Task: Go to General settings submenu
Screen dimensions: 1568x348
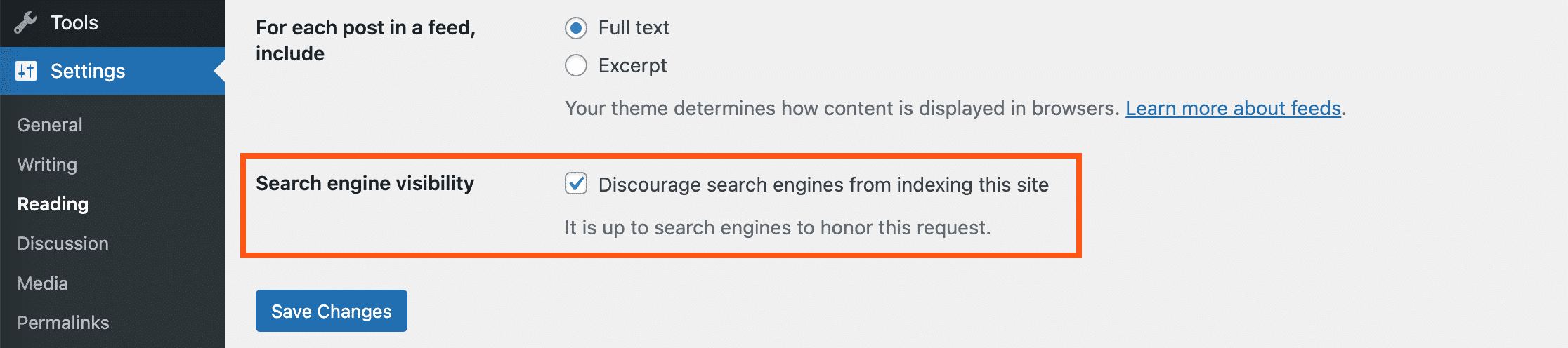Action: (50, 125)
